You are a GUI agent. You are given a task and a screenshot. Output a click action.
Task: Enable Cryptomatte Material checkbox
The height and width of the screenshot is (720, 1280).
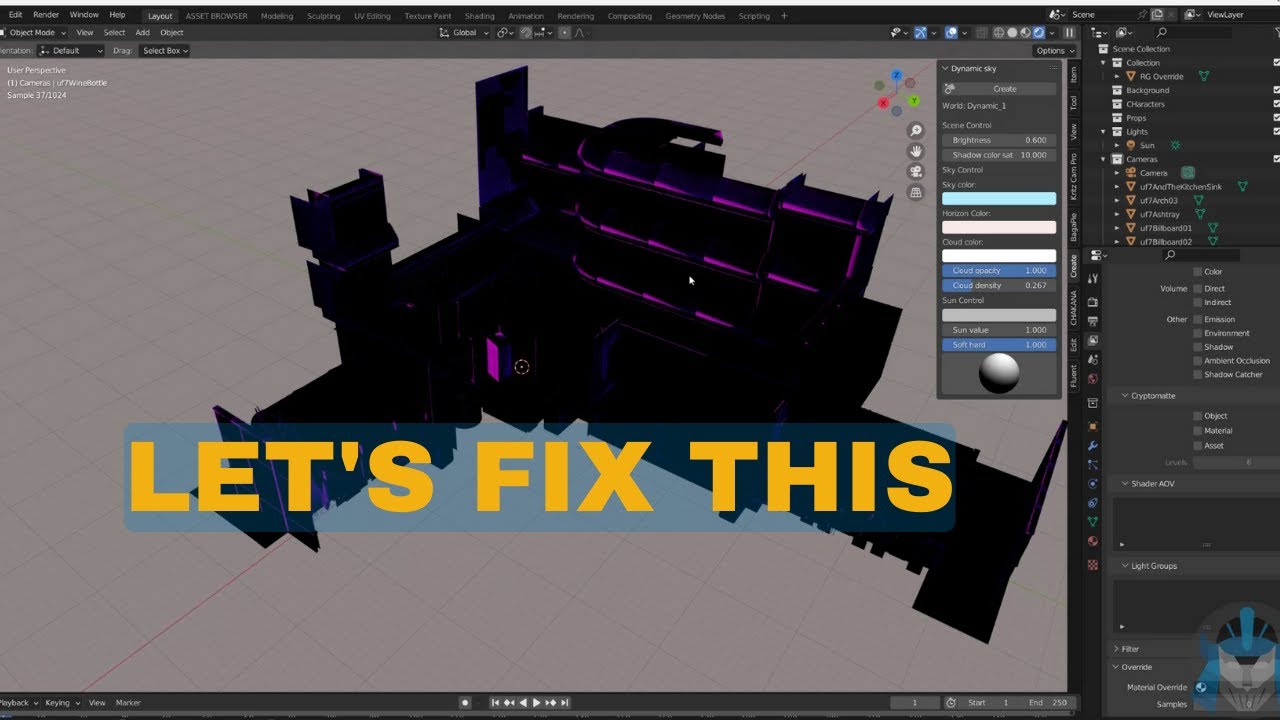pos(1198,430)
